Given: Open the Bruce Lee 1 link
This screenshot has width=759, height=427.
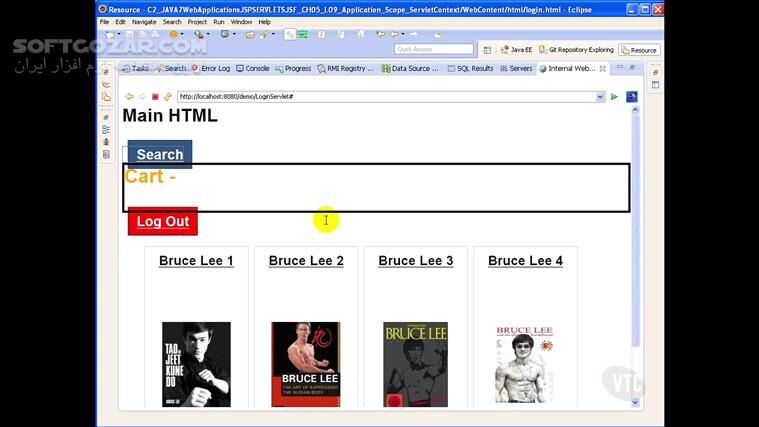Looking at the screenshot, I should [x=196, y=261].
